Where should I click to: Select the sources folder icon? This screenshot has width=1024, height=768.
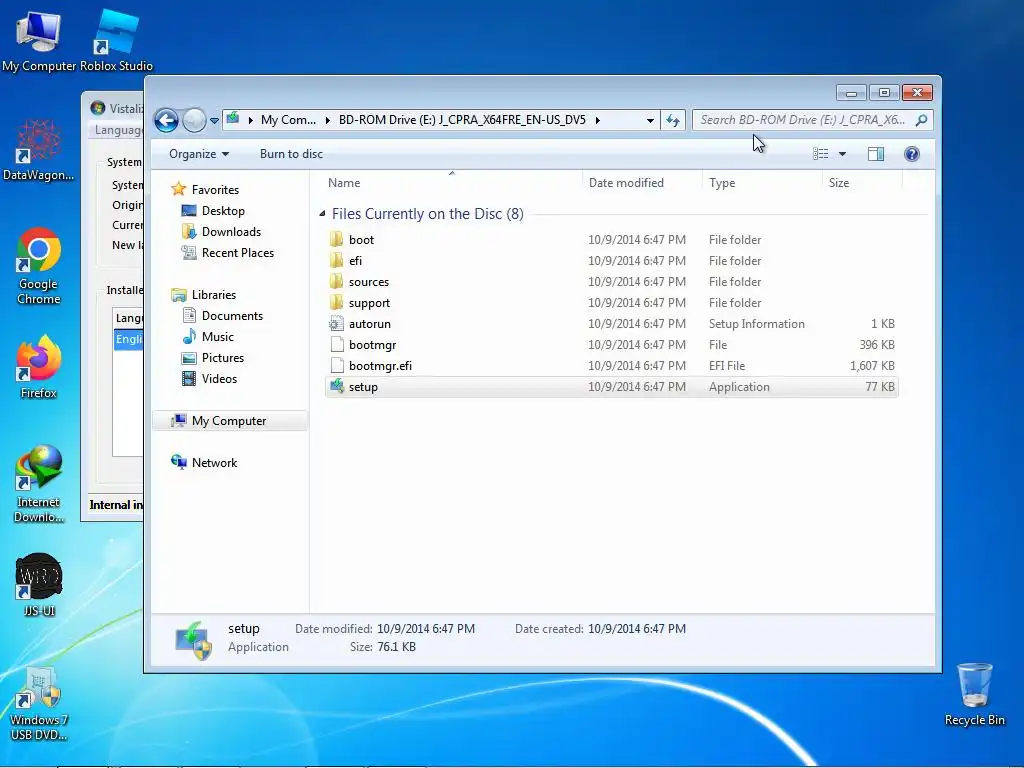coord(336,281)
